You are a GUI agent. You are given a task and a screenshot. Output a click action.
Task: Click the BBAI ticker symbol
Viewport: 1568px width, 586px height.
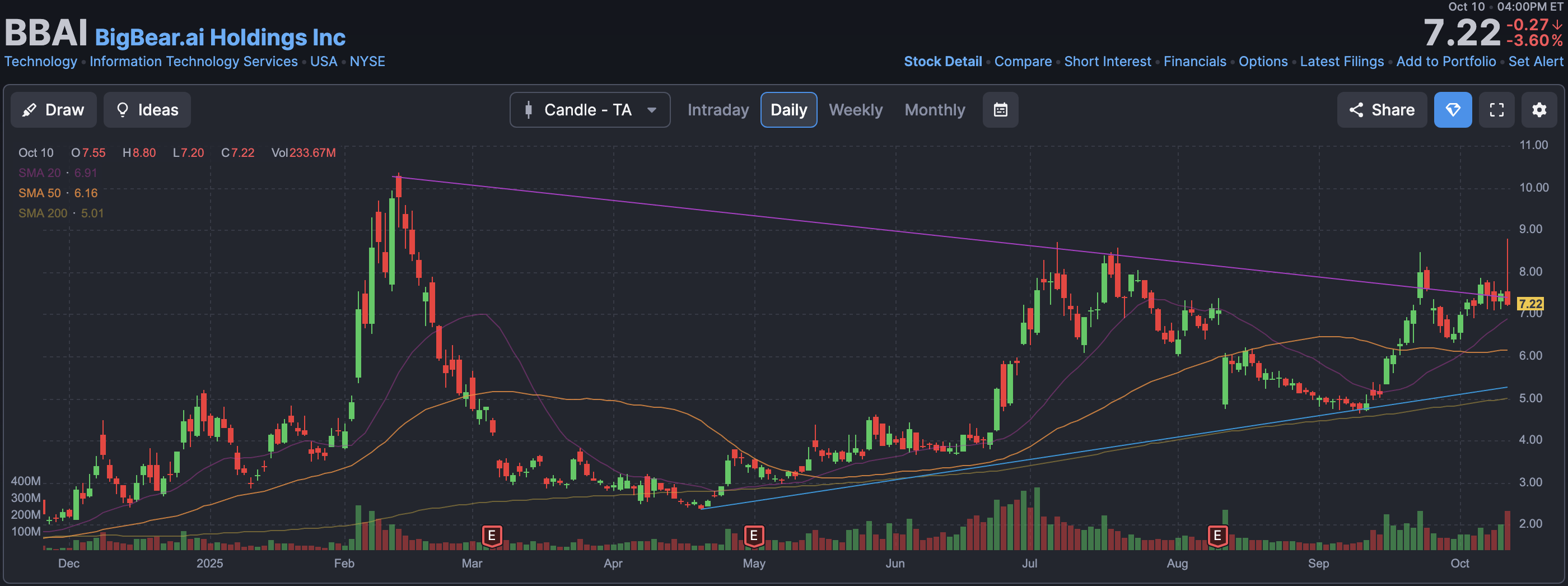pos(46,33)
